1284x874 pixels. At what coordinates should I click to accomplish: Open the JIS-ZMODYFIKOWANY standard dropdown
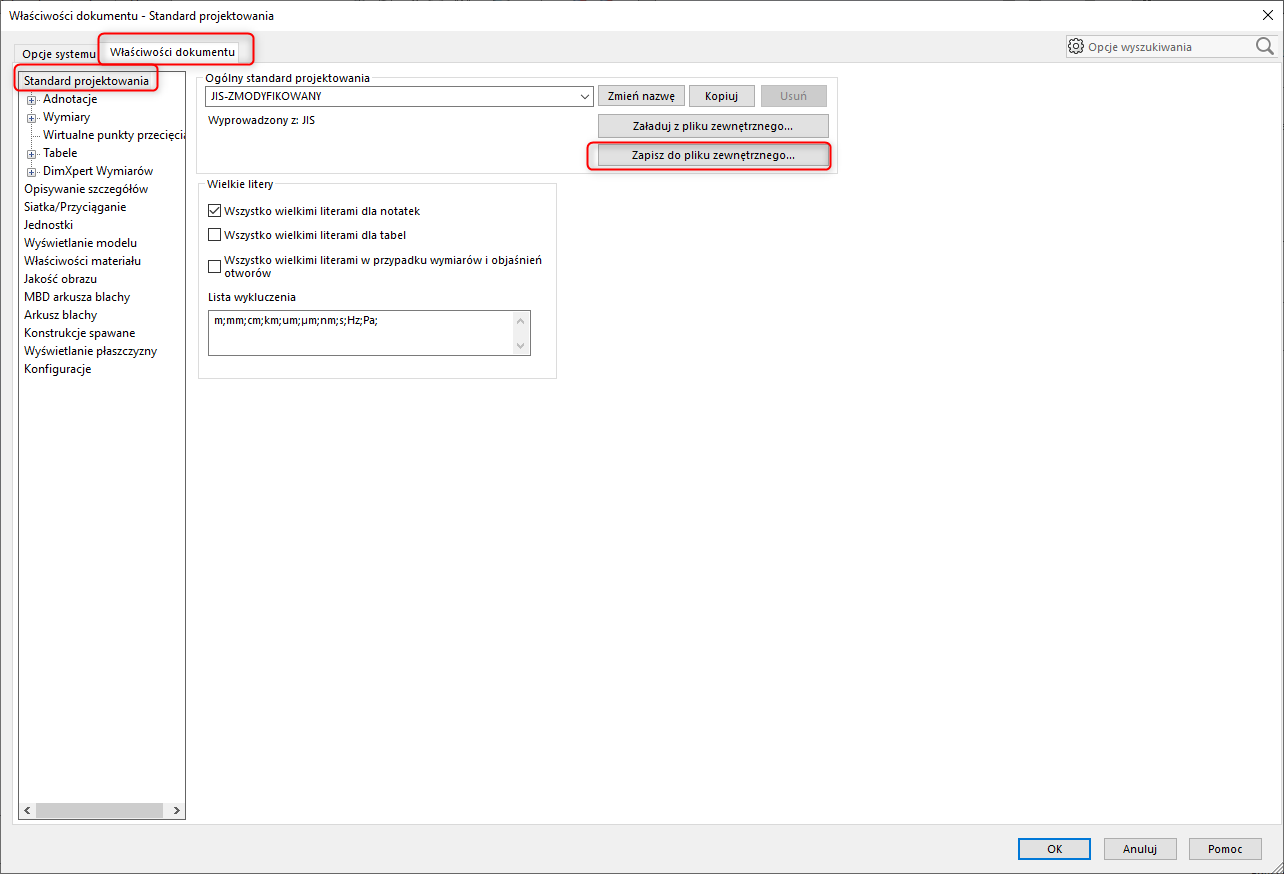point(585,97)
